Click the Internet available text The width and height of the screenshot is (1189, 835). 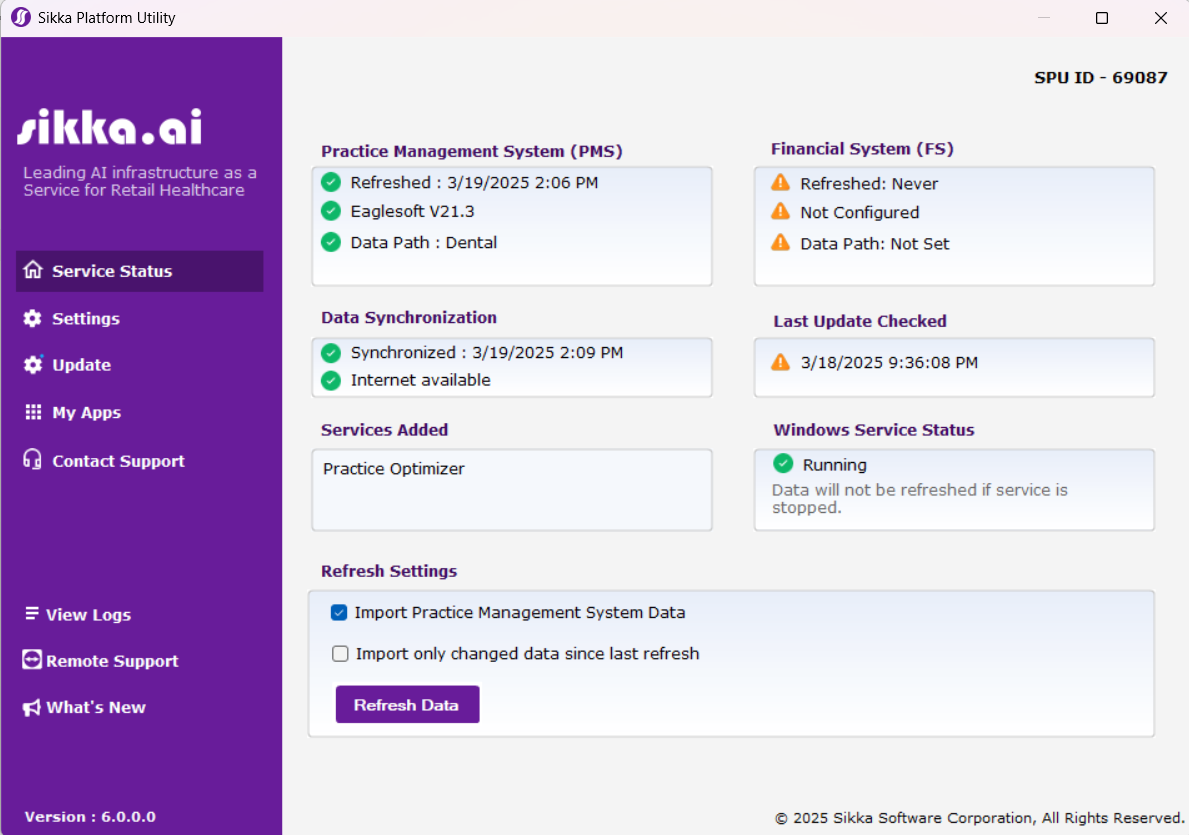(x=421, y=380)
